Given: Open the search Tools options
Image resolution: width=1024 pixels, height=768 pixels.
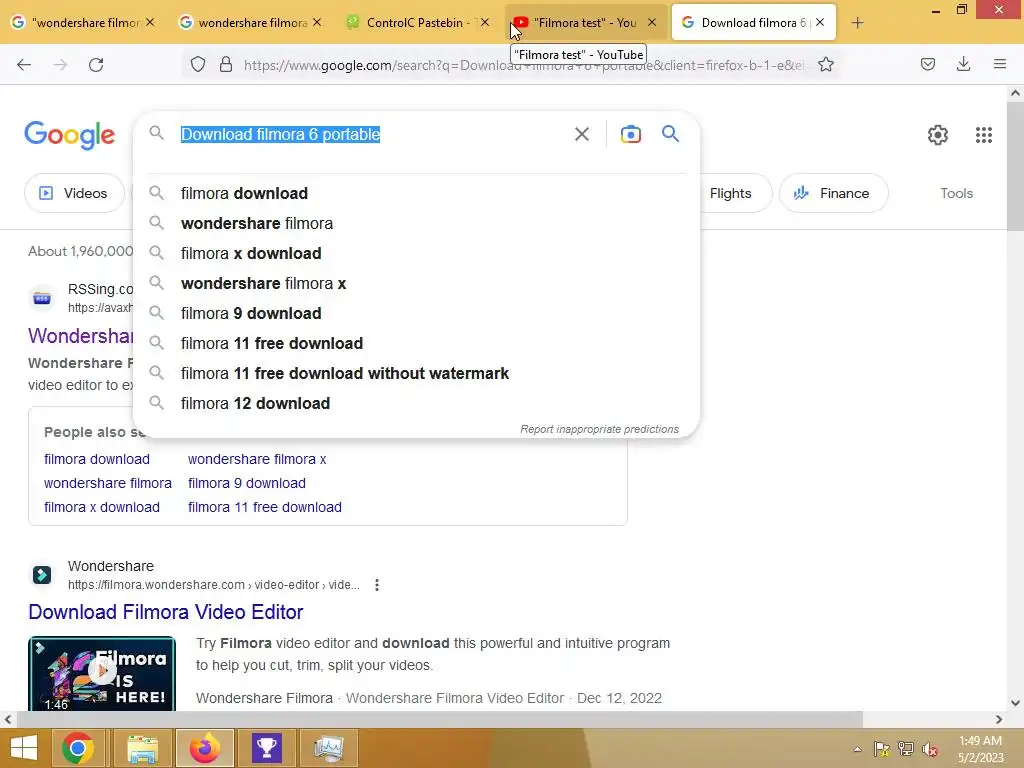Looking at the screenshot, I should [956, 193].
